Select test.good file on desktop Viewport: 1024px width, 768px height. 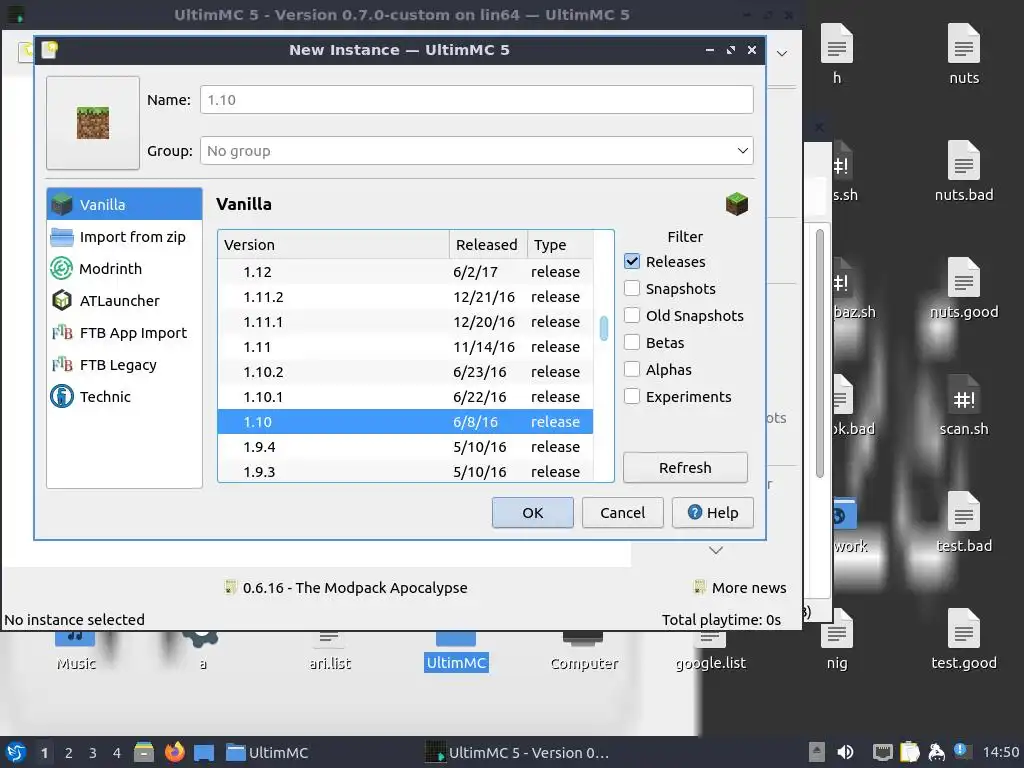tap(964, 639)
